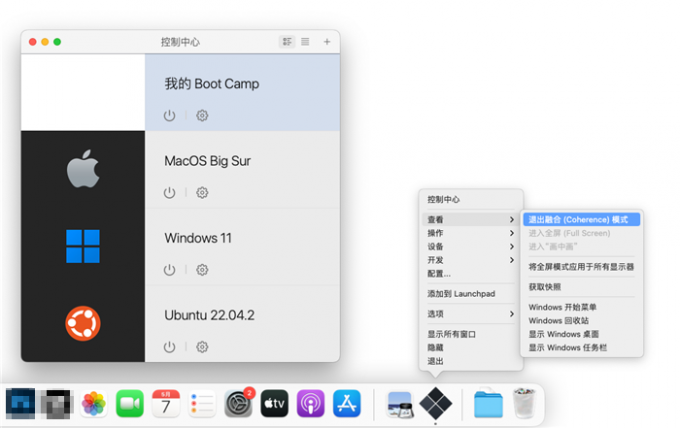
Task: Select the blank Boot Camp thumbnail
Action: coord(83,92)
